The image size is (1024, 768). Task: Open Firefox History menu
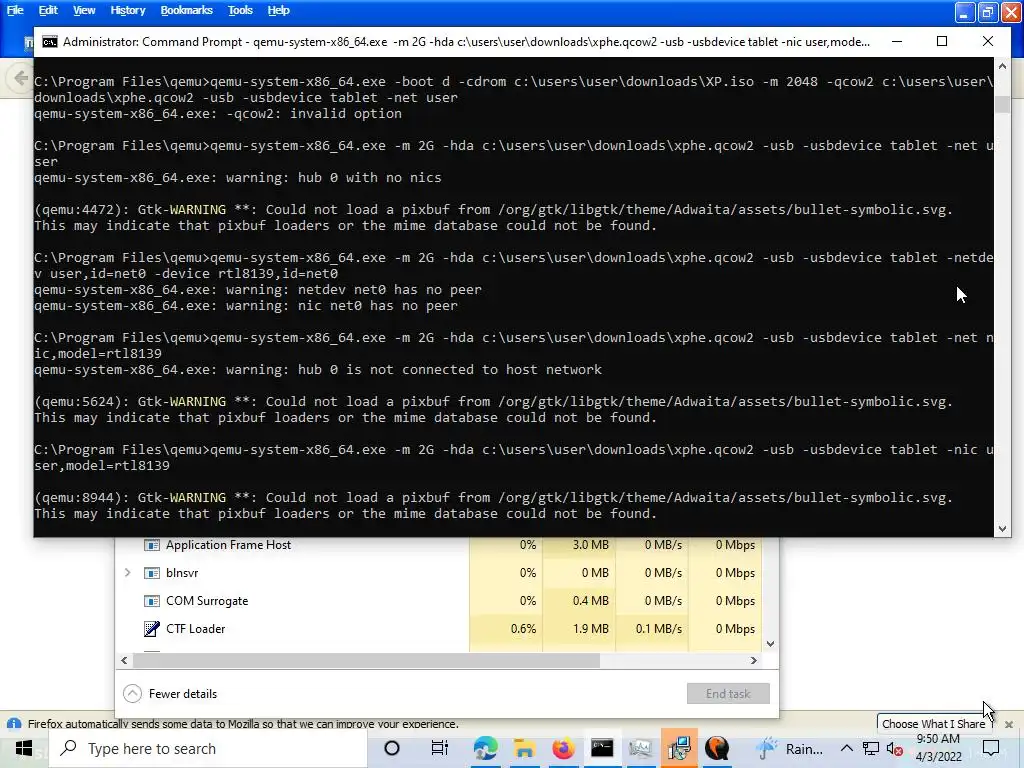pyautogui.click(x=127, y=10)
